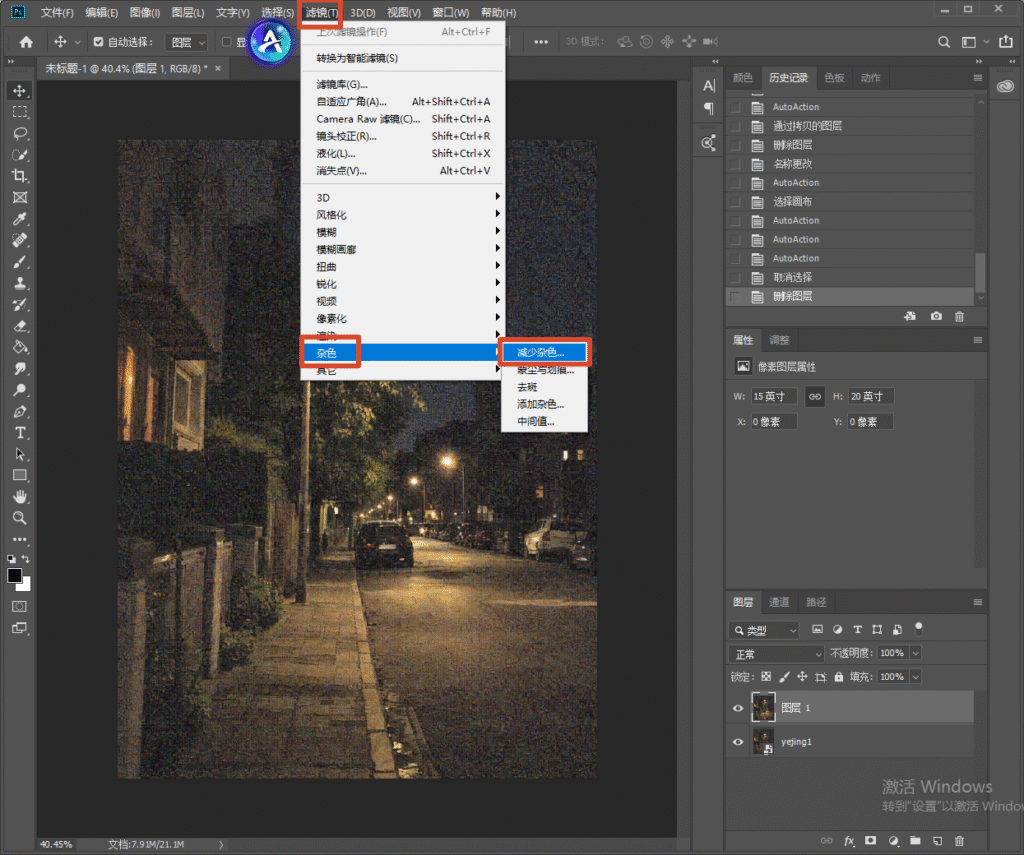Choose 中间值... in the submenu
Screen dimensions: 1024x855
(544, 421)
